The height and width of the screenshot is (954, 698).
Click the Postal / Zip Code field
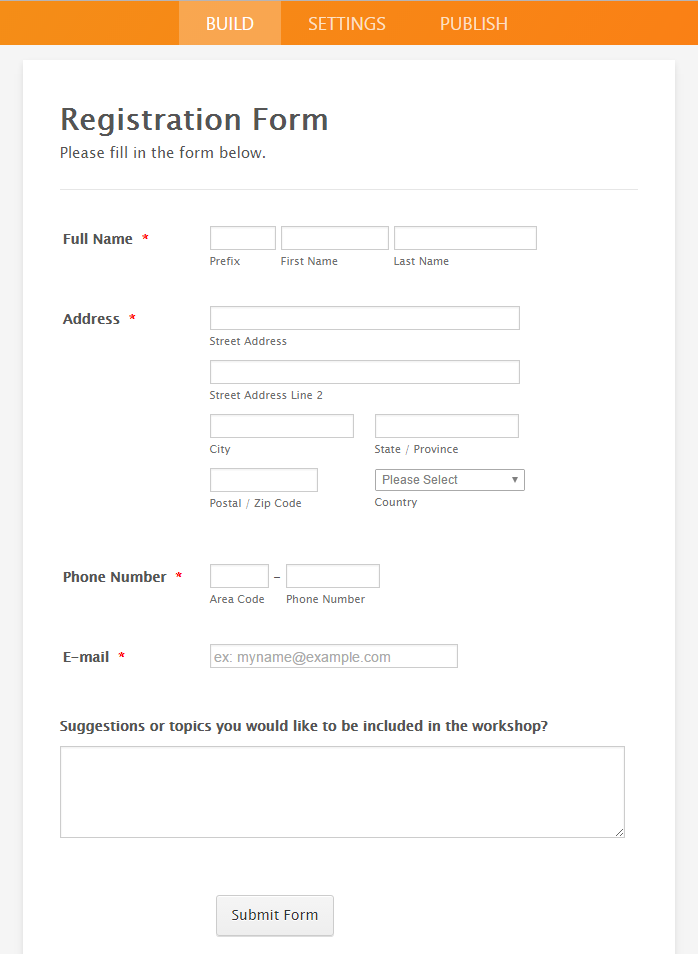263,480
